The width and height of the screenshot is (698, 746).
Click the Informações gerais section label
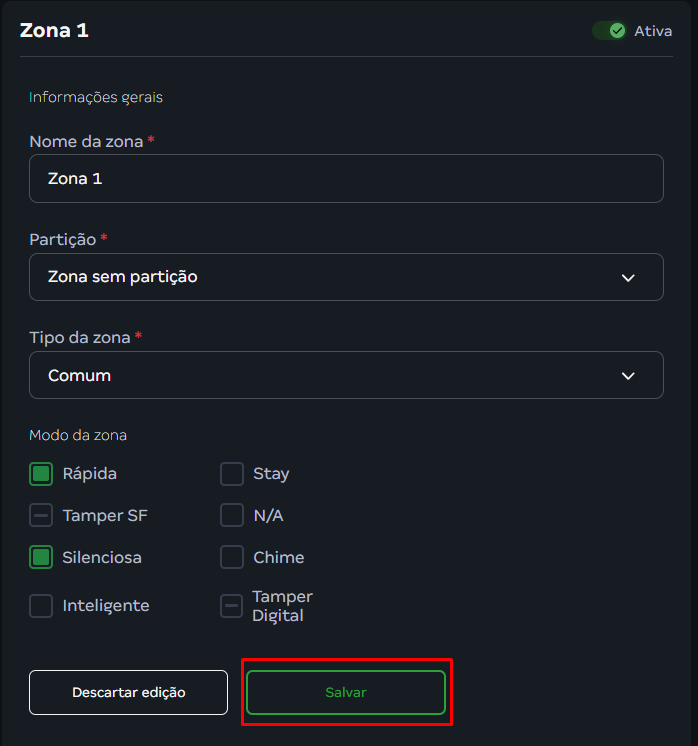coord(96,97)
